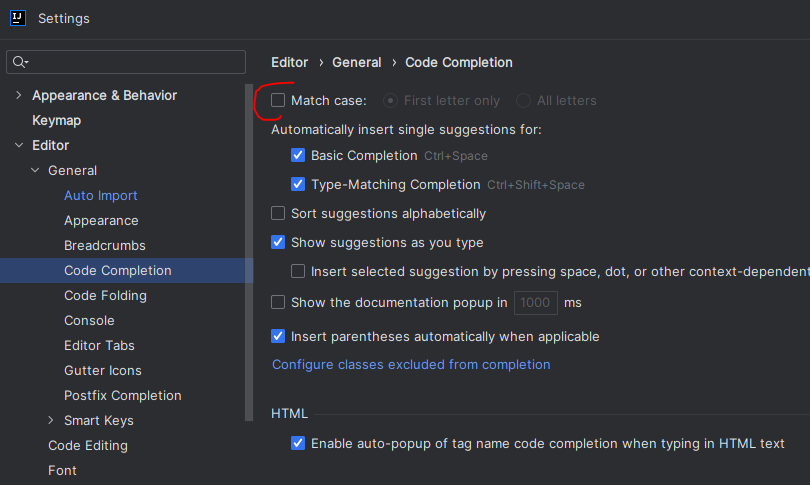Open the Keymap settings page
Image resolution: width=810 pixels, height=485 pixels.
pyautogui.click(x=56, y=120)
